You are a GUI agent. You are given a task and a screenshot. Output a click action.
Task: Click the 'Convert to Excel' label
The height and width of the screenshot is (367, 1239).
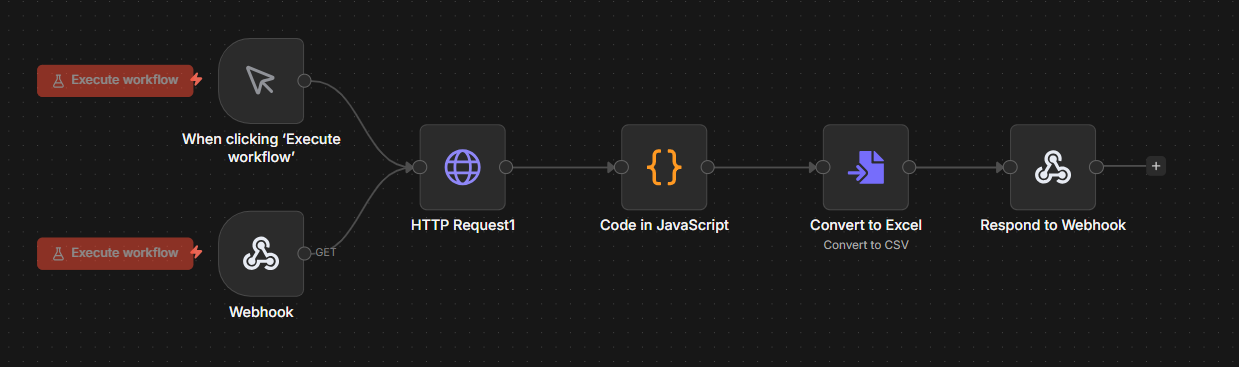tap(866, 225)
